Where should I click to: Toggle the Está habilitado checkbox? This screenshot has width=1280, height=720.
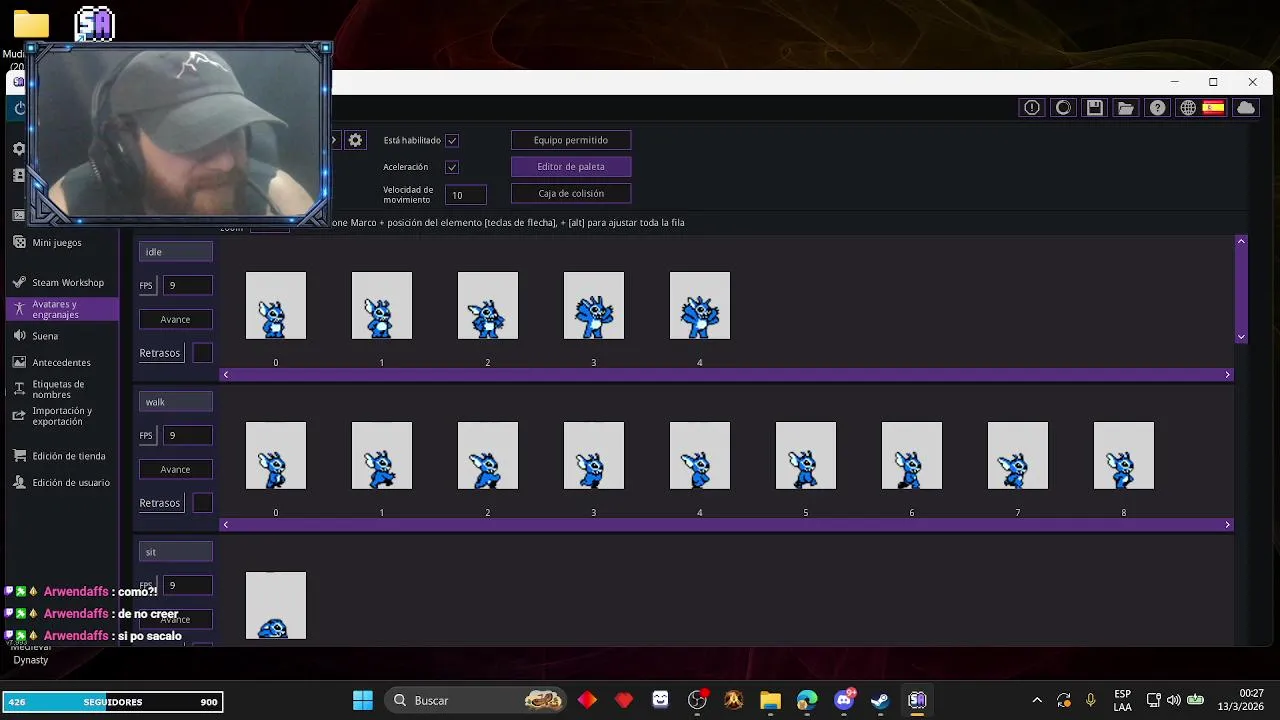coord(452,141)
